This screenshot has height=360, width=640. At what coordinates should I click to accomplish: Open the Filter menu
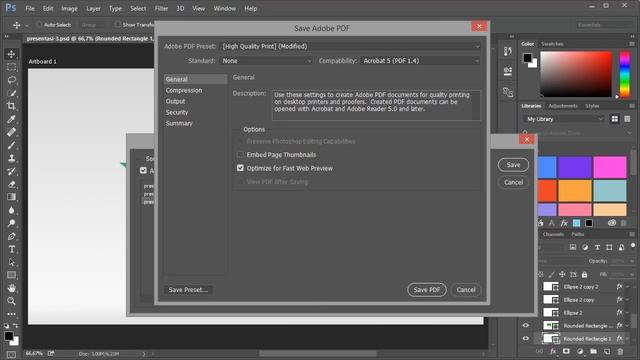tap(161, 8)
